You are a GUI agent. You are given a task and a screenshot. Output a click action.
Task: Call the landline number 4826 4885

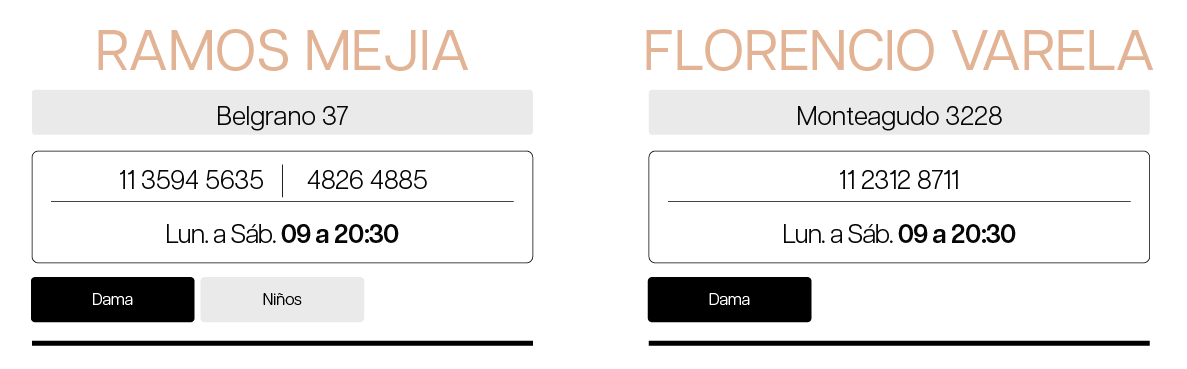coord(367,180)
